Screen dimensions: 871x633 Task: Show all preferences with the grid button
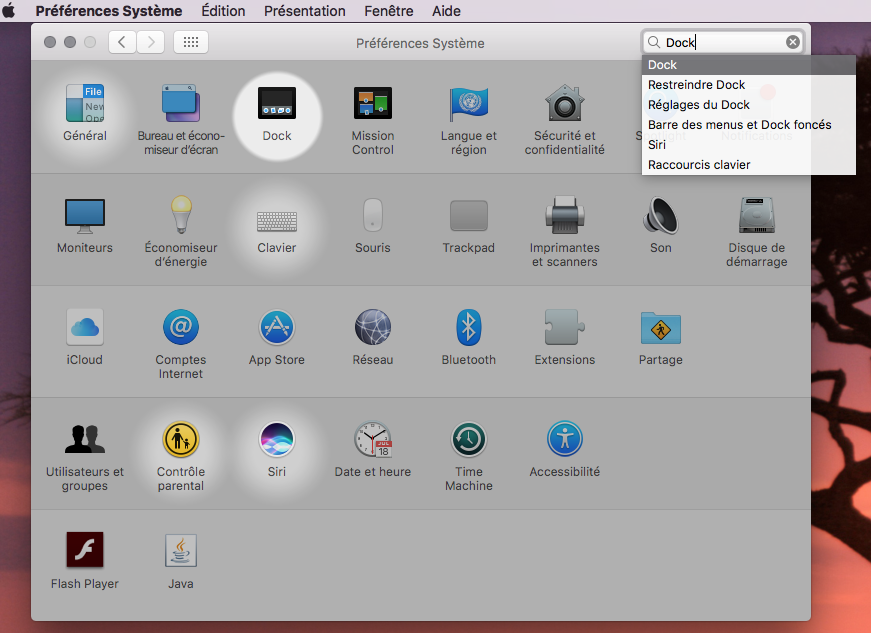click(191, 42)
